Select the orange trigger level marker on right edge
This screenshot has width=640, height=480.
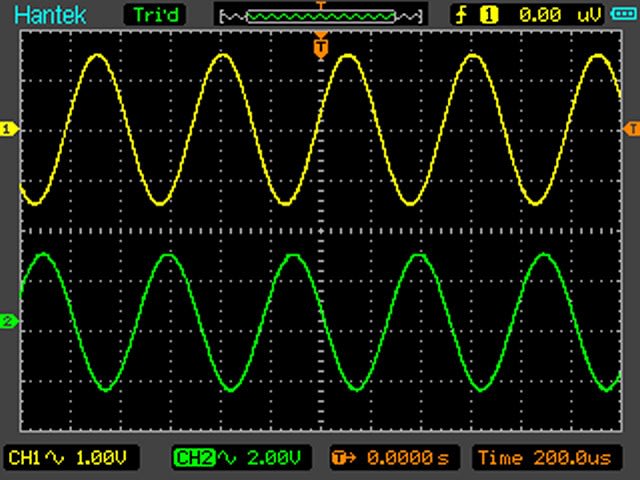(631, 129)
